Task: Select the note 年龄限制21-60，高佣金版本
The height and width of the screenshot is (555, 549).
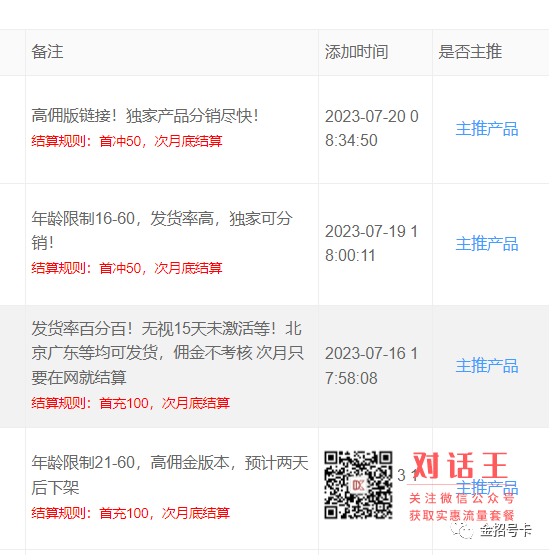Action: pyautogui.click(x=170, y=475)
